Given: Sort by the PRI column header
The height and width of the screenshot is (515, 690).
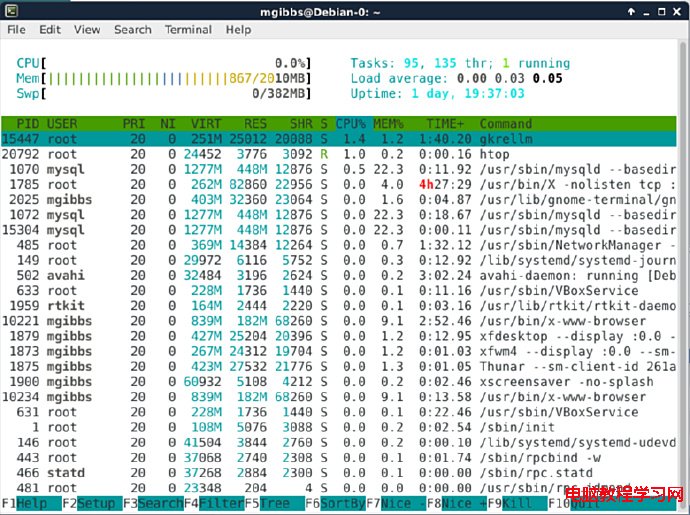Looking at the screenshot, I should click(134, 124).
